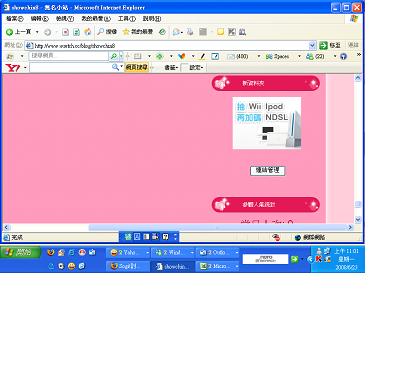Open the Back history dropdown arrow
This screenshot has height=384, width=393.
37,32
